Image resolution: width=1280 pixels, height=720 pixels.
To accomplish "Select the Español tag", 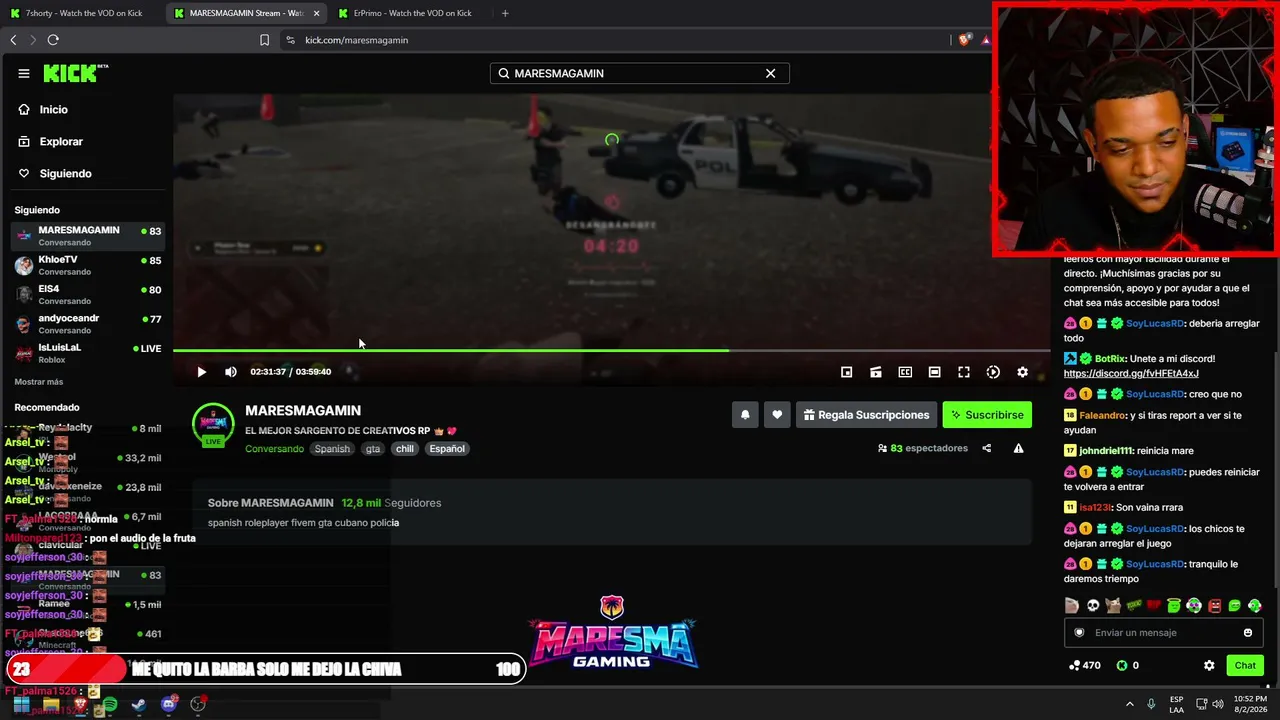I will (x=447, y=449).
